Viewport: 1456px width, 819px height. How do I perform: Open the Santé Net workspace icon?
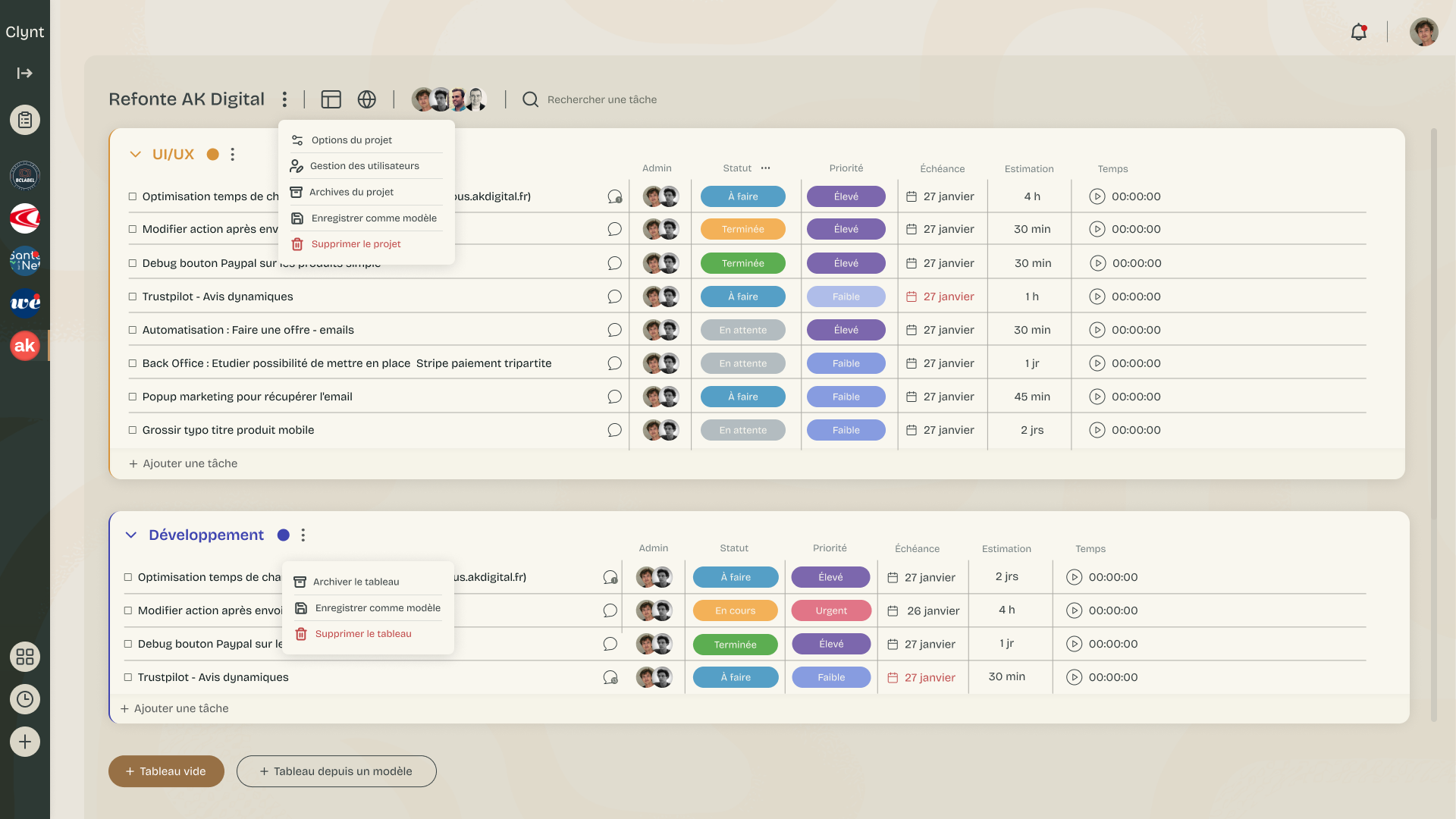[25, 261]
